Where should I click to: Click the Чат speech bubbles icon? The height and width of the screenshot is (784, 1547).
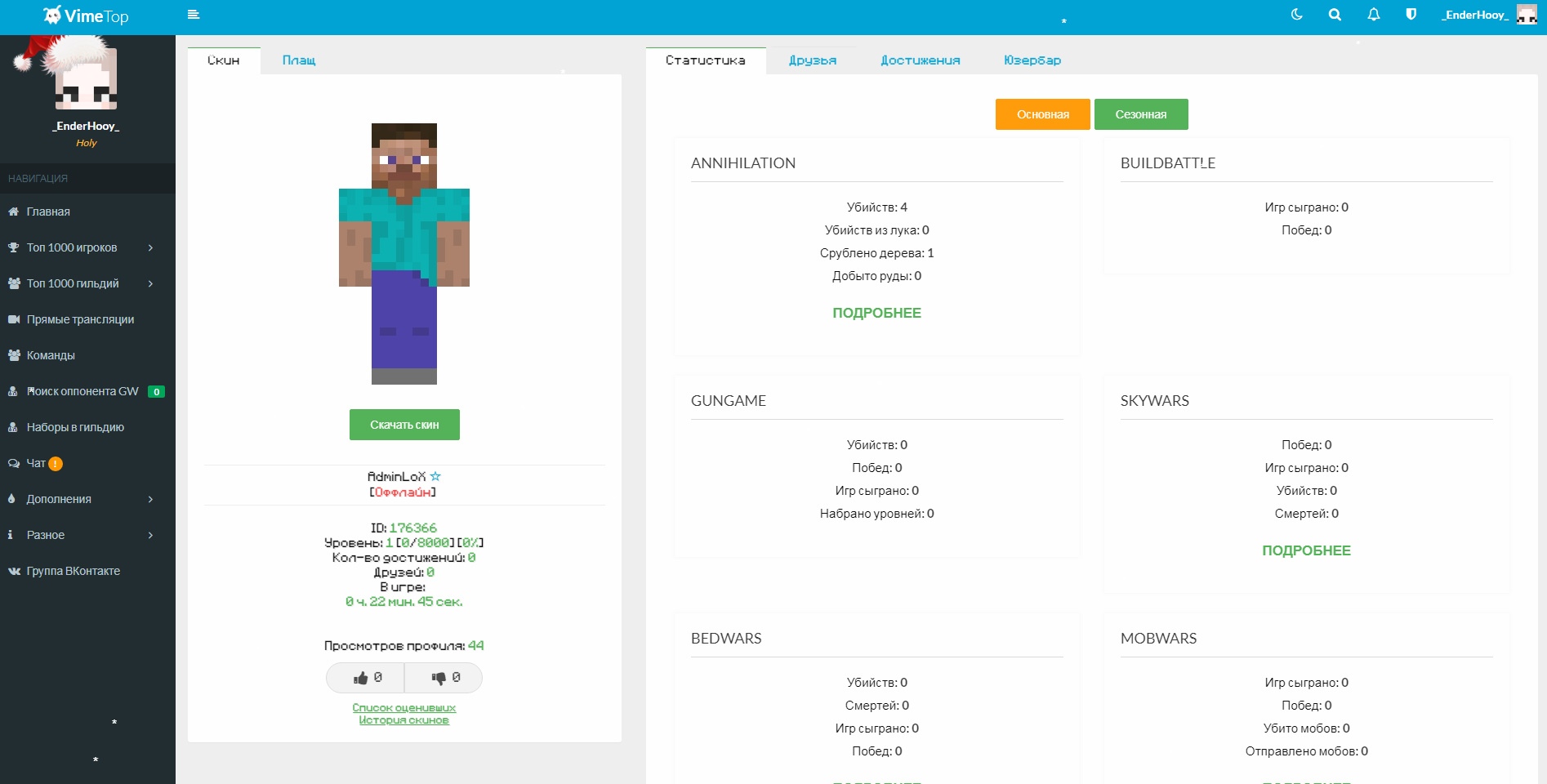[x=14, y=463]
